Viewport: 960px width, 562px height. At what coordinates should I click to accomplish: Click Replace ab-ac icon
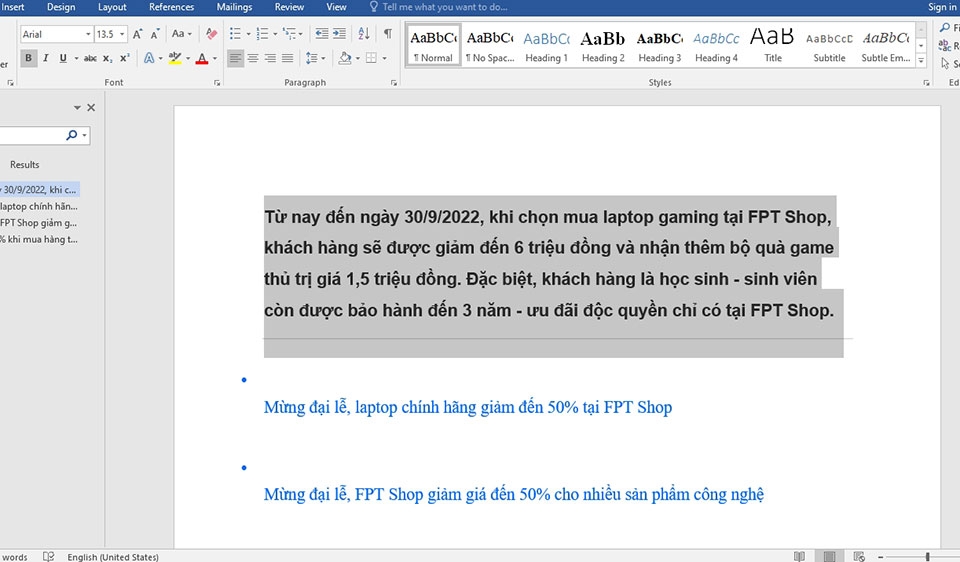pos(945,45)
